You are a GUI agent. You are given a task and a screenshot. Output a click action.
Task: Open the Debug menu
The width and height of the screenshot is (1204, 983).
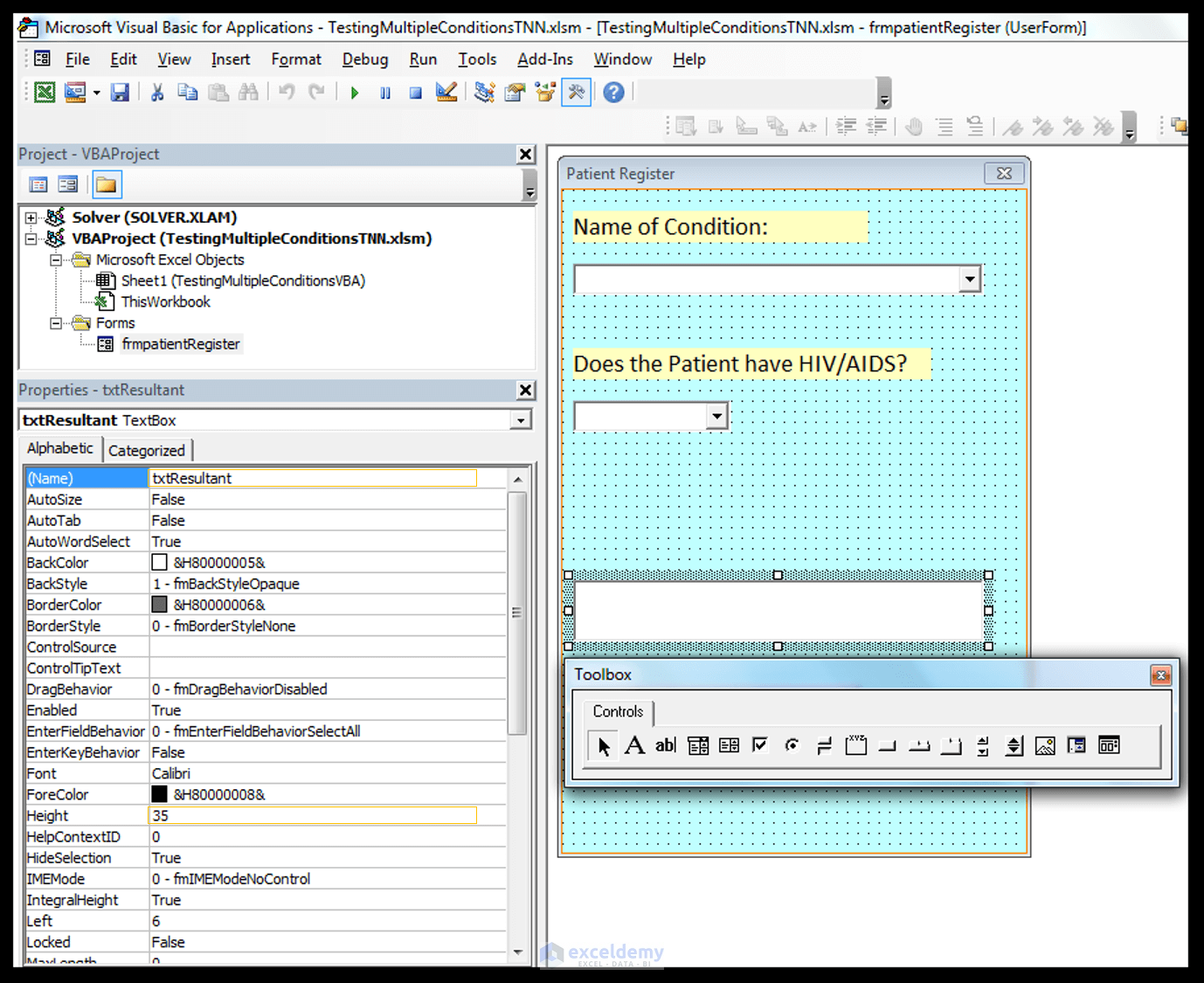pos(364,59)
